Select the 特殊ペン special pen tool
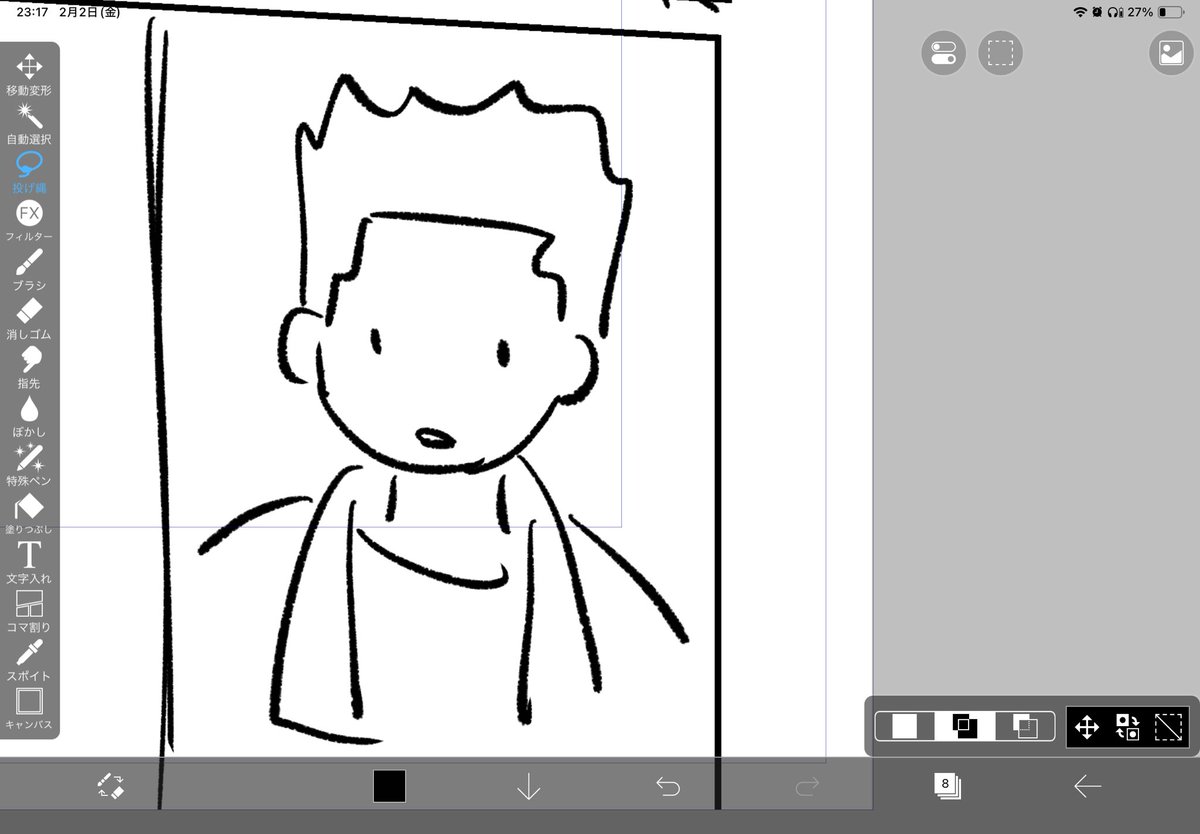This screenshot has width=1200, height=834. [x=29, y=466]
